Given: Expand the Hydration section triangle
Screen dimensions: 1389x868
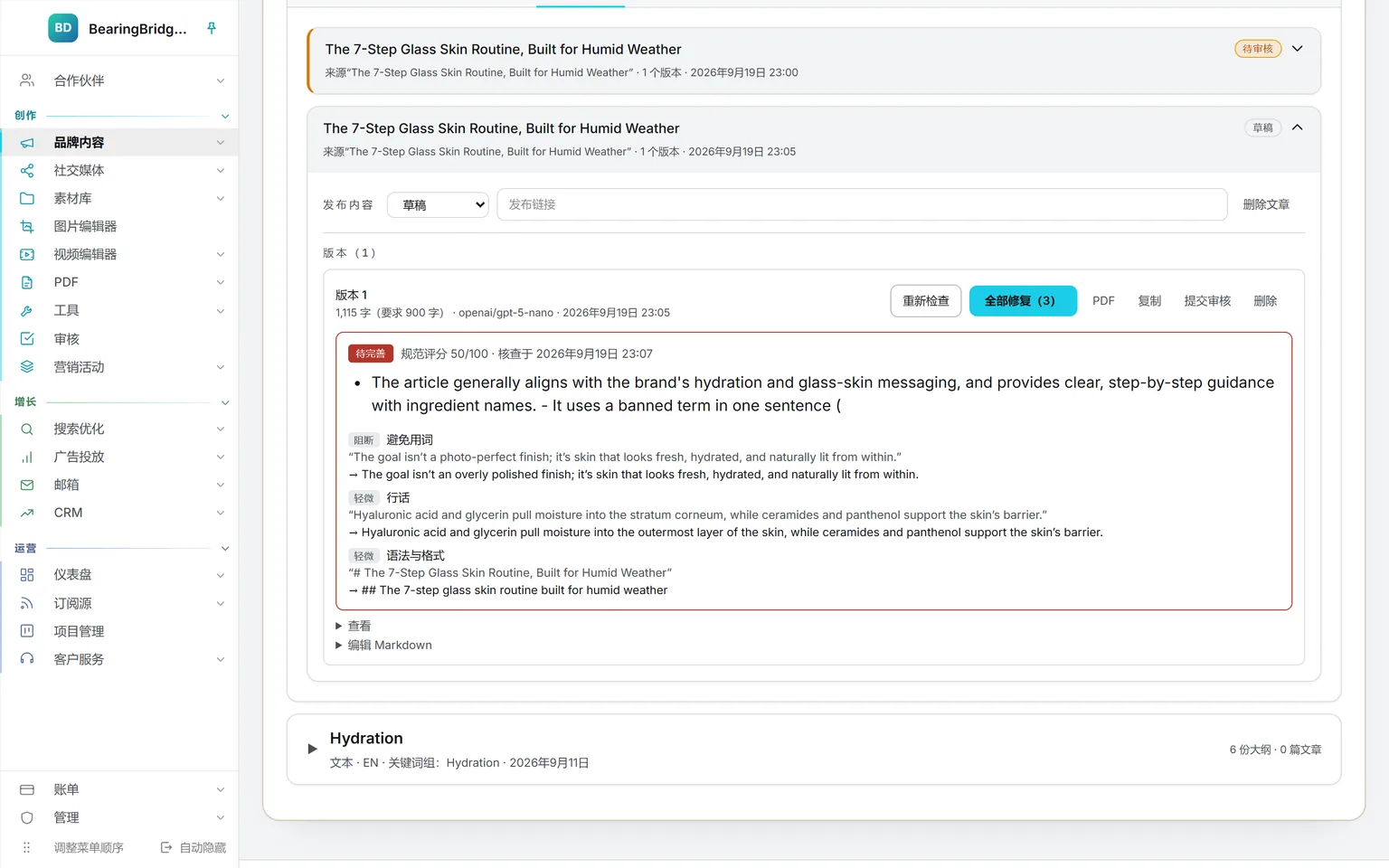Looking at the screenshot, I should [x=312, y=749].
